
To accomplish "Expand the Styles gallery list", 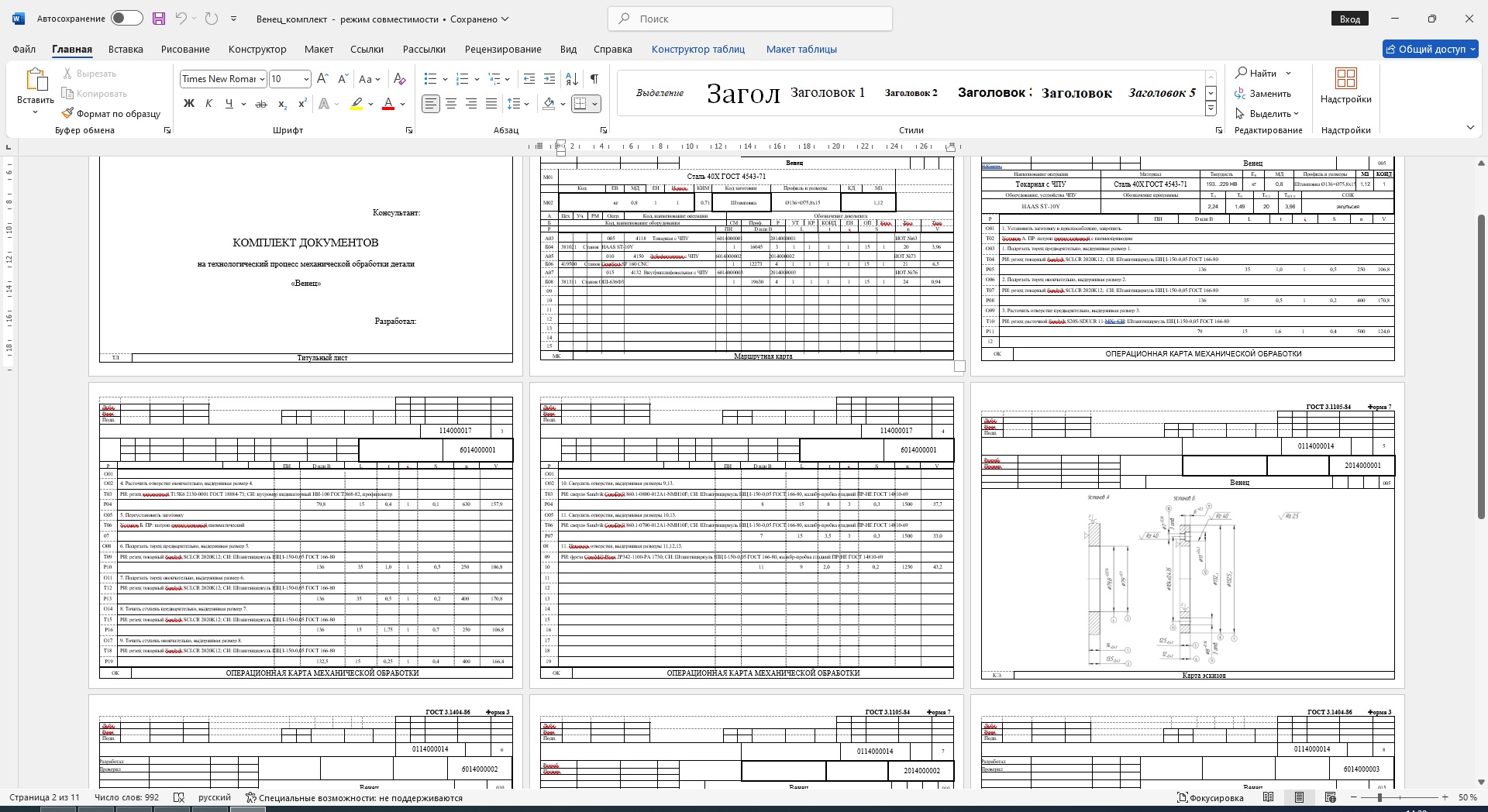I will click(1211, 109).
